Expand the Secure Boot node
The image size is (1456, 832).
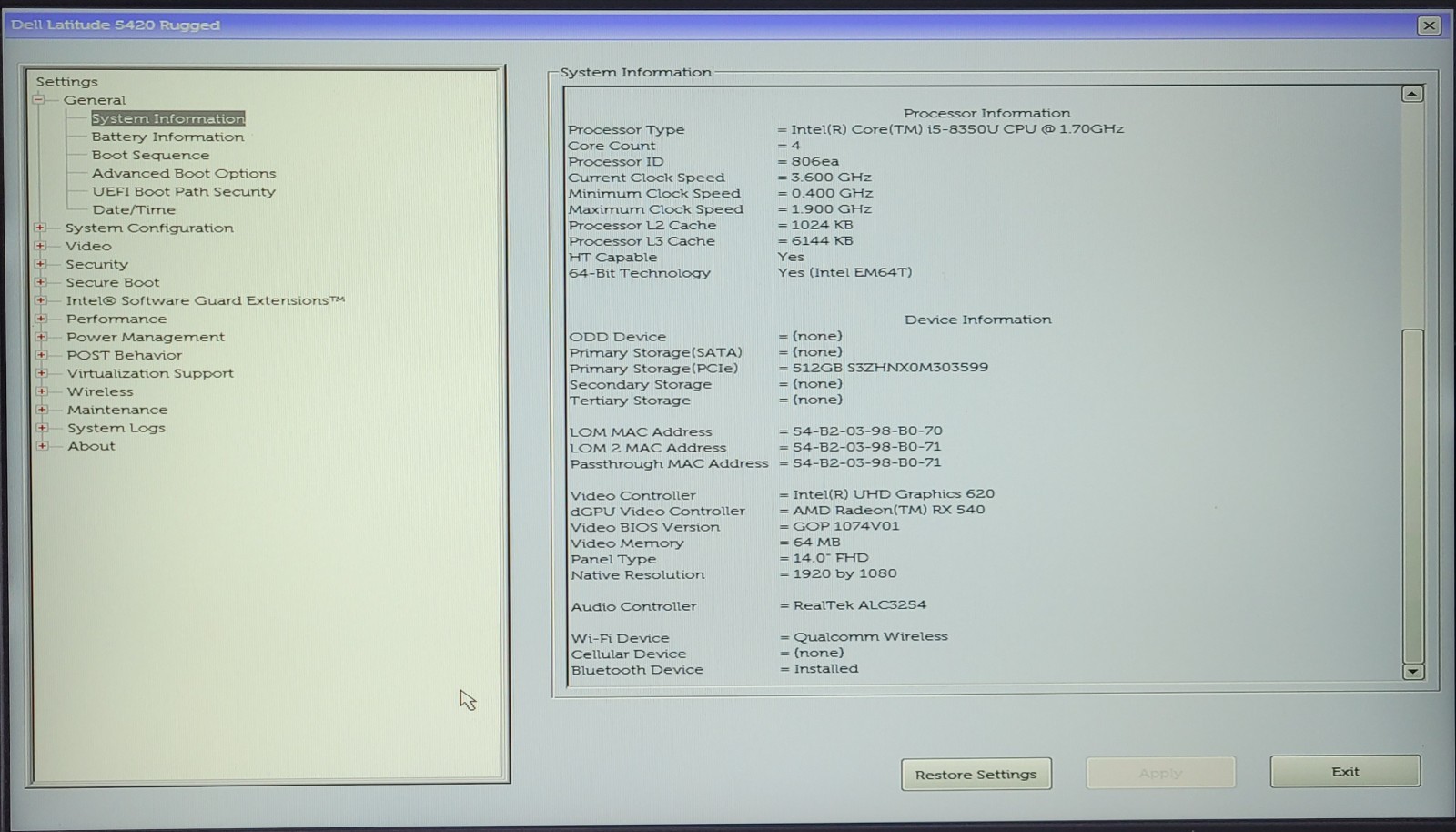point(40,282)
